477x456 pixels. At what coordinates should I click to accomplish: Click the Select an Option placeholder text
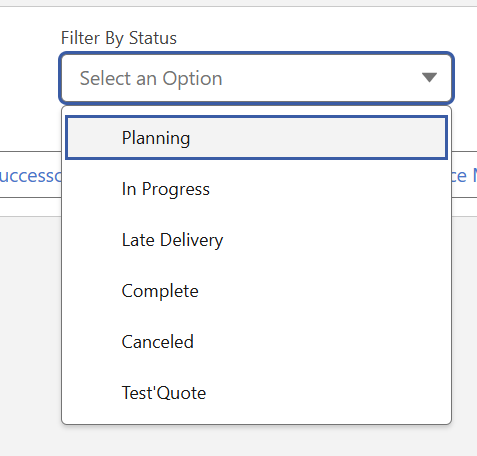pyautogui.click(x=151, y=79)
